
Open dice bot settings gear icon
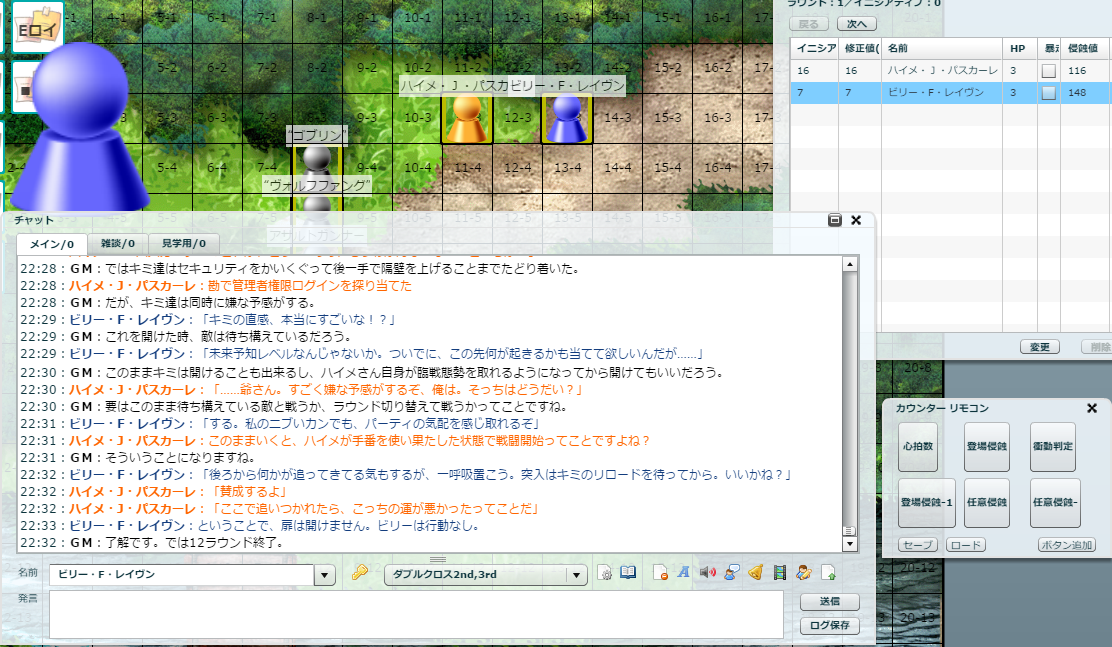coord(604,574)
